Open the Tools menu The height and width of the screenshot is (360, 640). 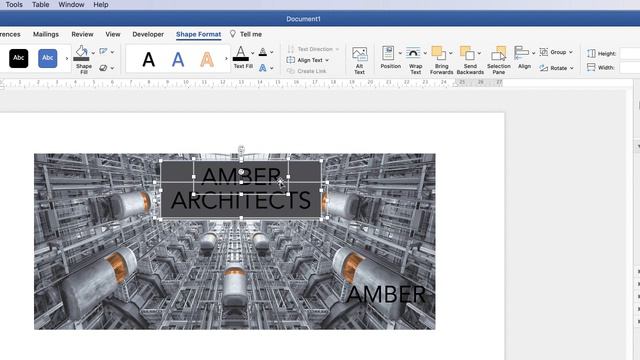coord(14,4)
